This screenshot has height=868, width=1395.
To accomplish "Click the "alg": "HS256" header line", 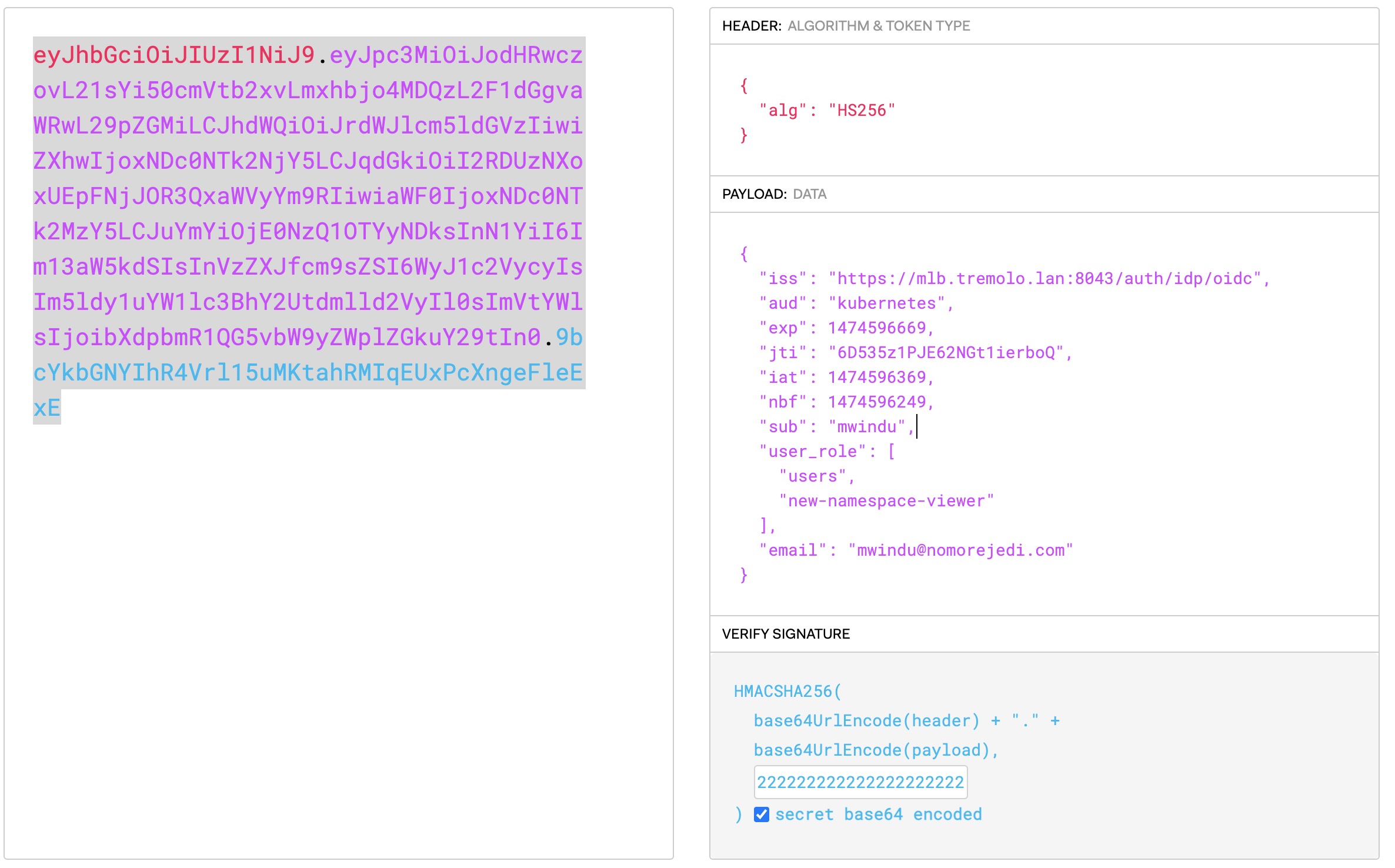I will [826, 111].
